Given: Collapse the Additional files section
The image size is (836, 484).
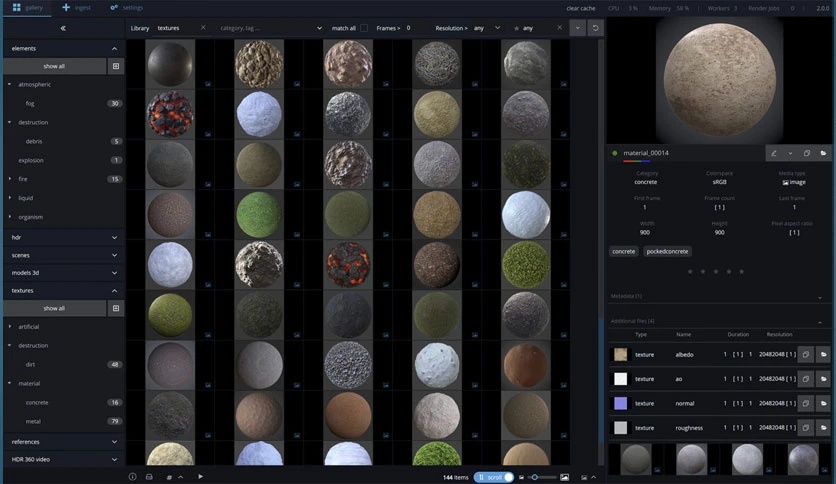Looking at the screenshot, I should [x=820, y=322].
